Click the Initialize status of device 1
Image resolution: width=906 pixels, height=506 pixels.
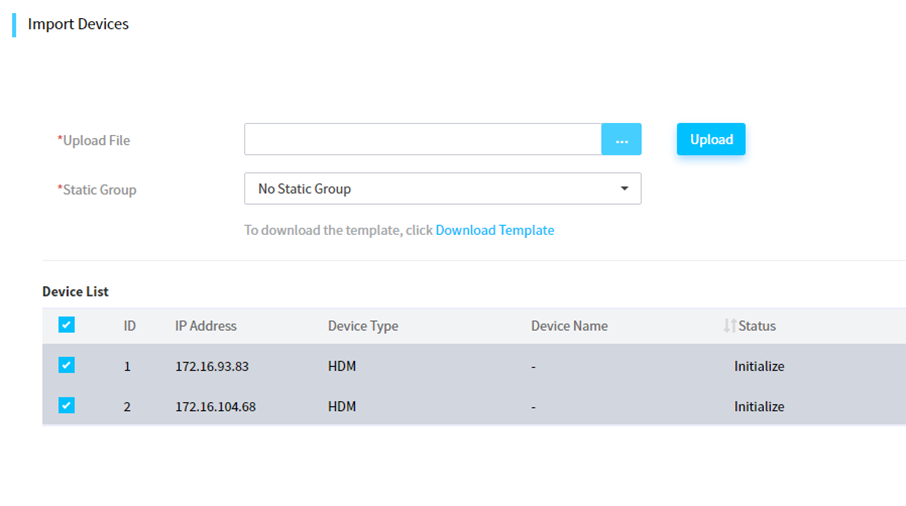759,366
